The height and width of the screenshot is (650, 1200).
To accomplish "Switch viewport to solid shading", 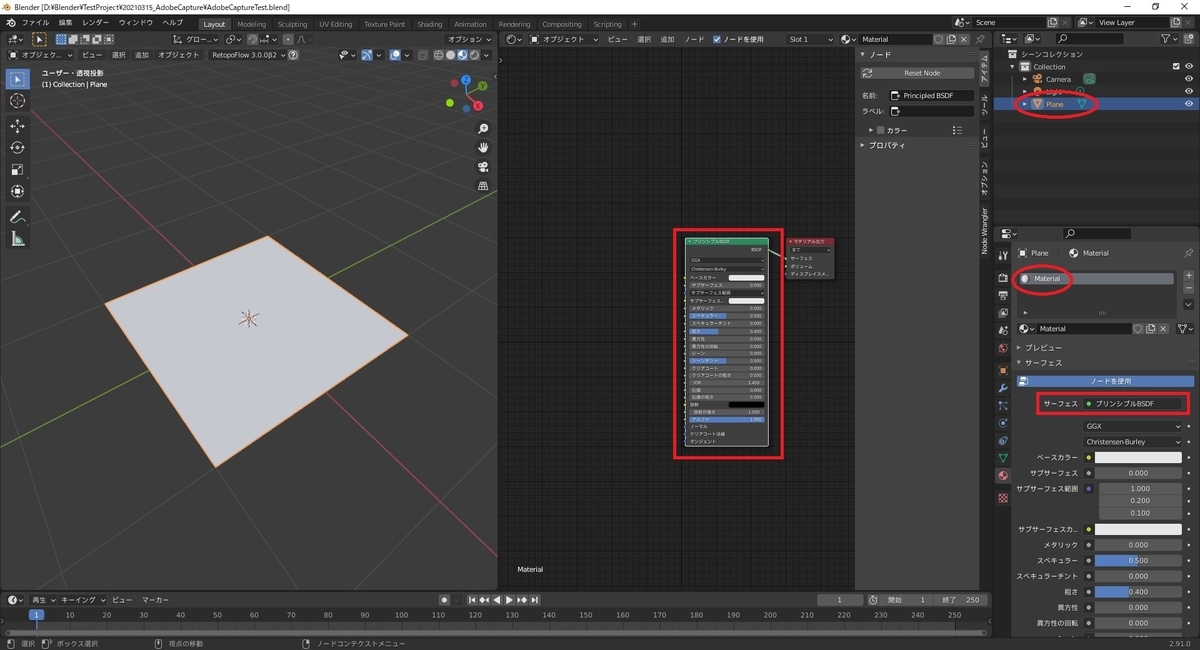I will [450, 55].
